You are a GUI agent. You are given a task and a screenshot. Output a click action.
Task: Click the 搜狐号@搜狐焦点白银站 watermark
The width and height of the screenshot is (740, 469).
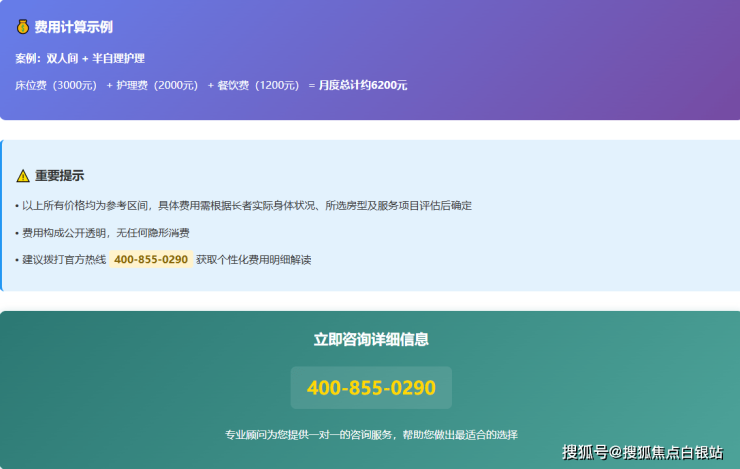[x=642, y=452]
